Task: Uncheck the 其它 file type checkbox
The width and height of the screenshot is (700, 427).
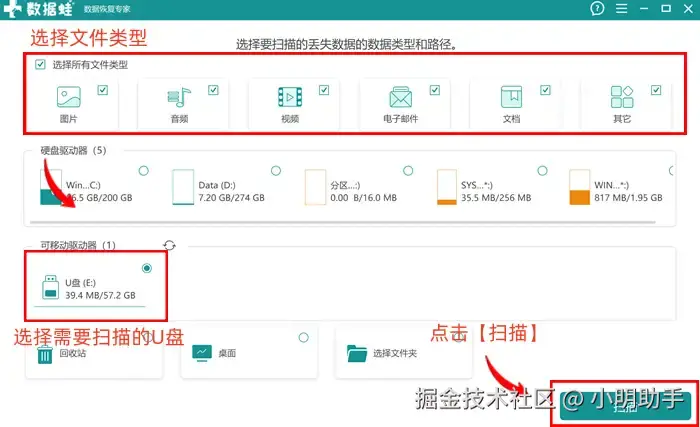Action: click(656, 90)
